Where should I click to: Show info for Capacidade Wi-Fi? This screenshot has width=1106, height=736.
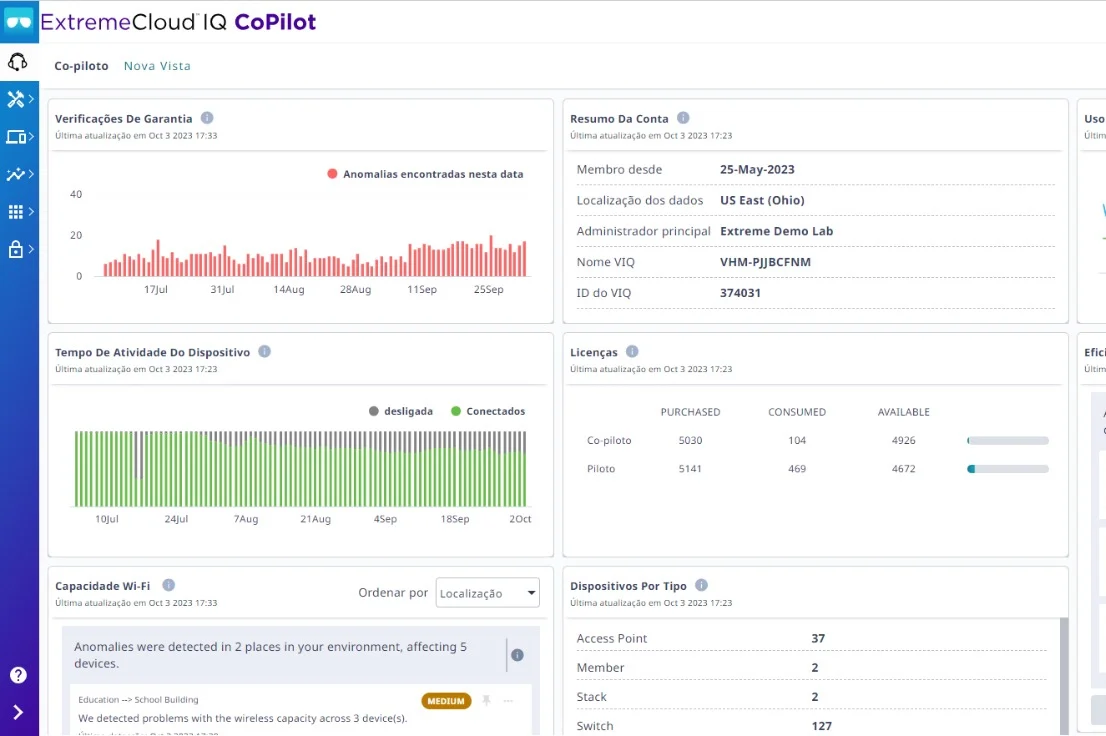tap(169, 585)
